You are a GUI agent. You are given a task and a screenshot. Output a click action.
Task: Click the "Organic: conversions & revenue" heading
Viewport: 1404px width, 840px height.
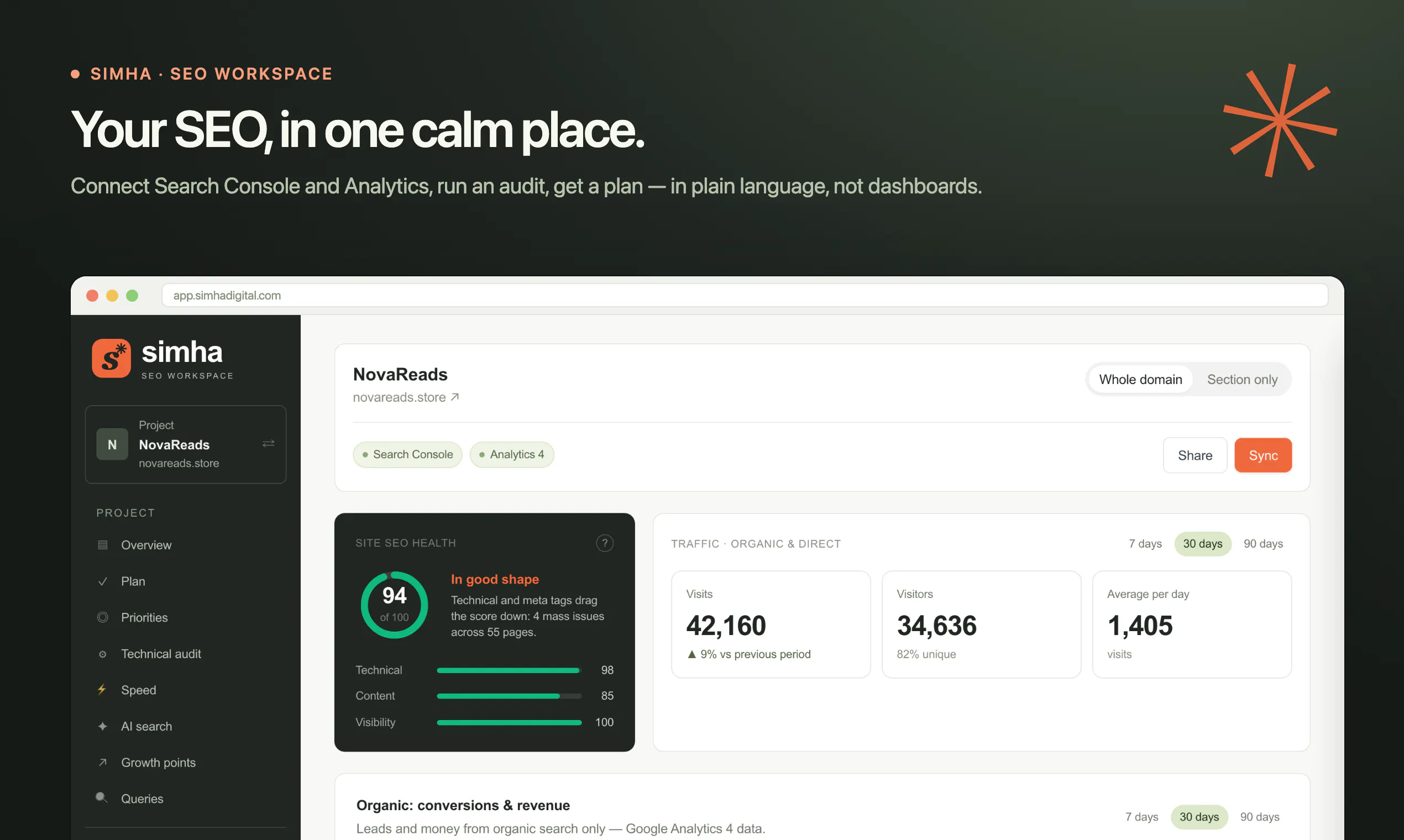[x=463, y=805]
